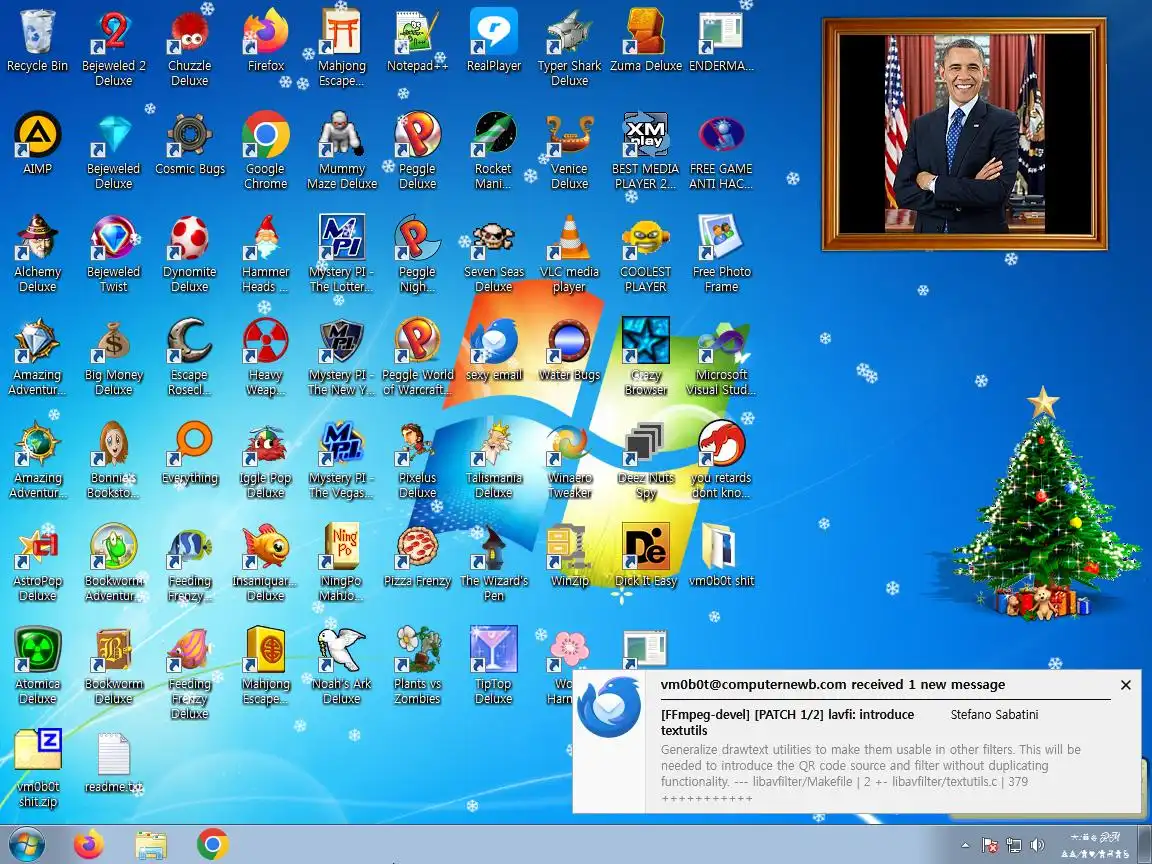Click the NingPo MahJong icon

342,563
